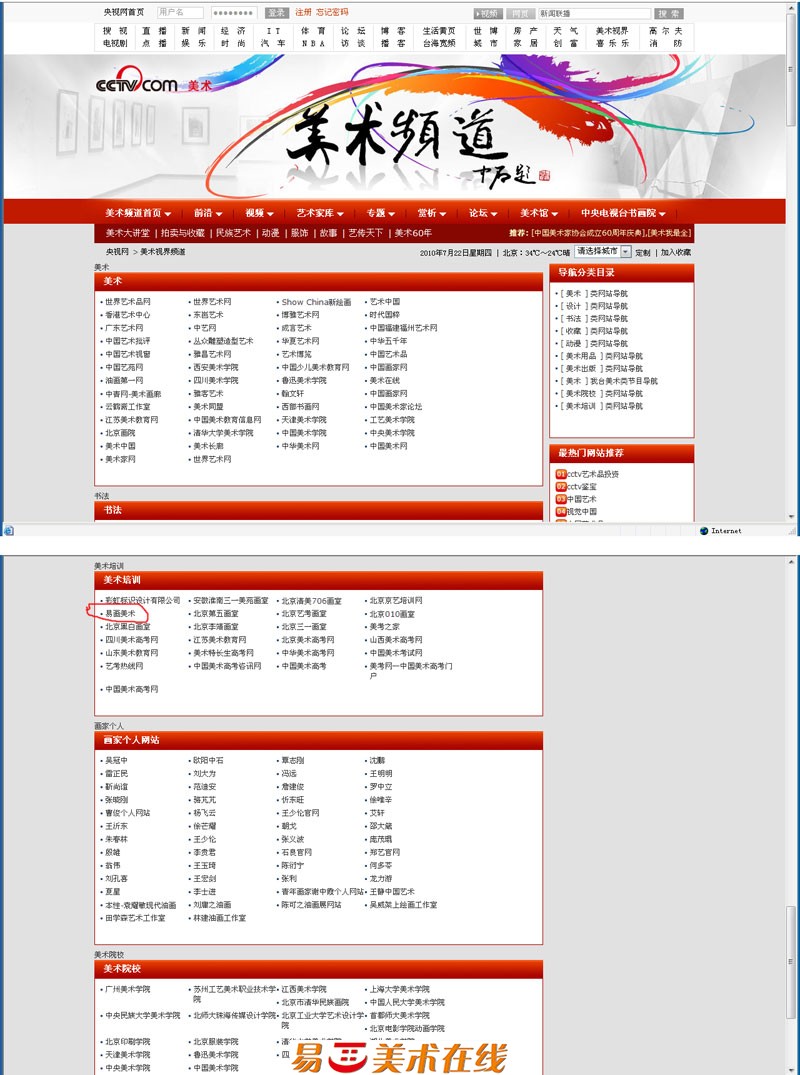The image size is (800, 1075).
Task: Open the [设计] 类网站导航 link
Action: click(x=594, y=306)
